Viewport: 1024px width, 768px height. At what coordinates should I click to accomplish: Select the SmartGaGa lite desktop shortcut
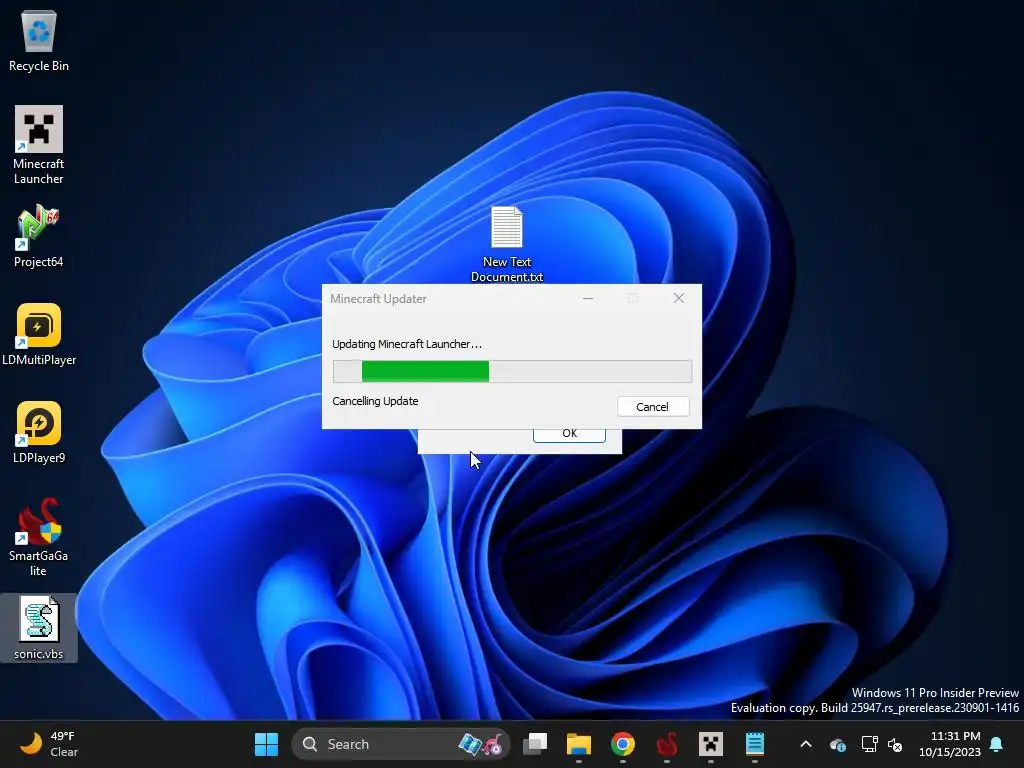click(39, 537)
